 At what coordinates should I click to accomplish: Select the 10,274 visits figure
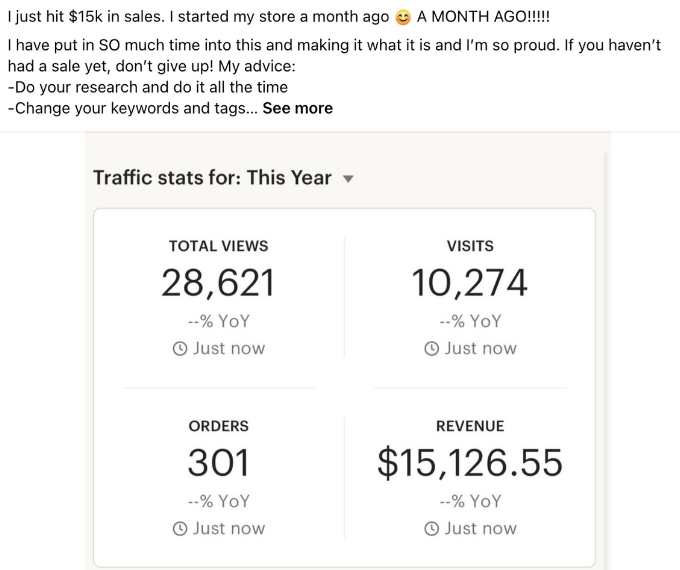pos(470,284)
